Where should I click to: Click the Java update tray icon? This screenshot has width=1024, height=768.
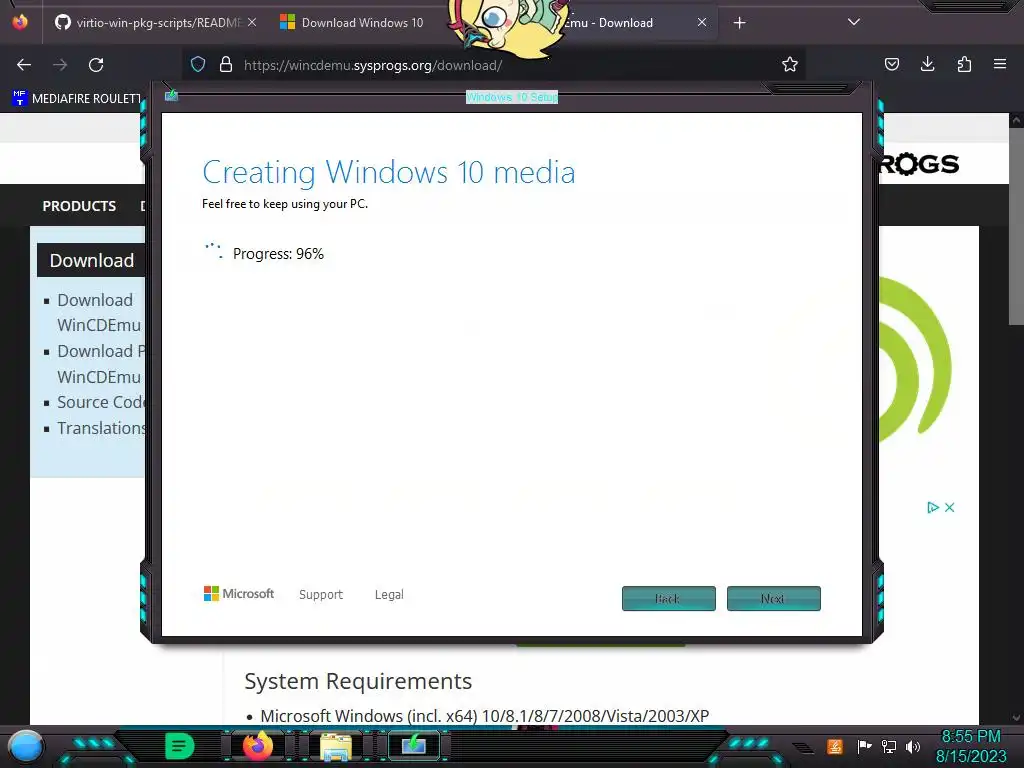coord(835,746)
